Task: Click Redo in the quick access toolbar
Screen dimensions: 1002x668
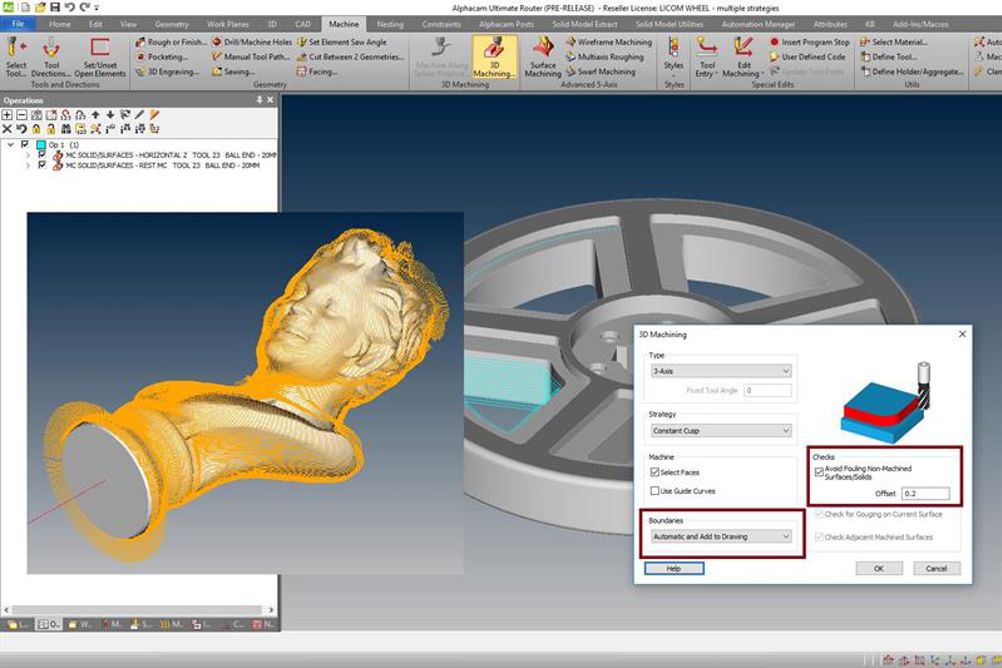Action: [x=84, y=8]
